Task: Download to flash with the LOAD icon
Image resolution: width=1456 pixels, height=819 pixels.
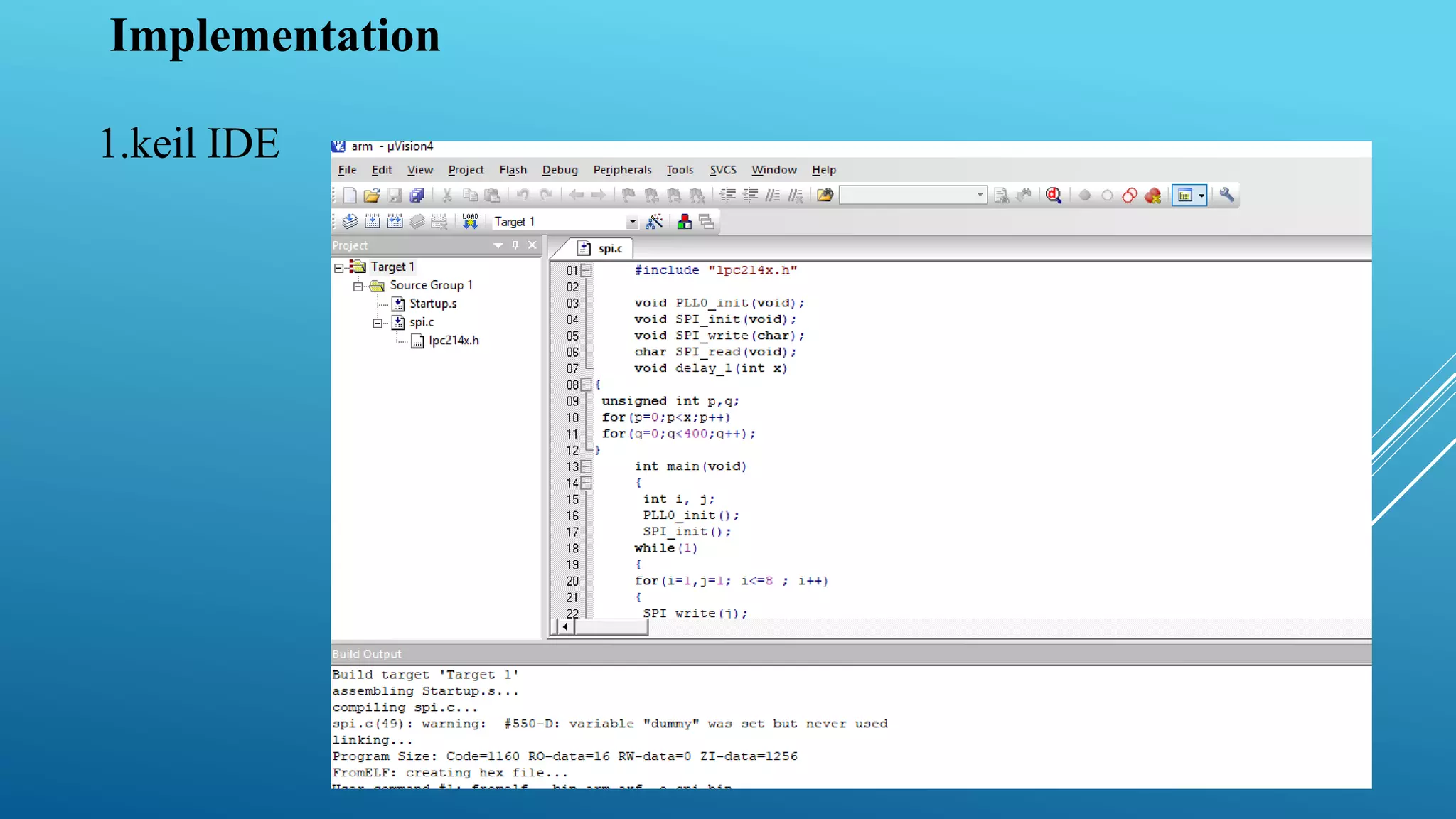Action: point(470,222)
